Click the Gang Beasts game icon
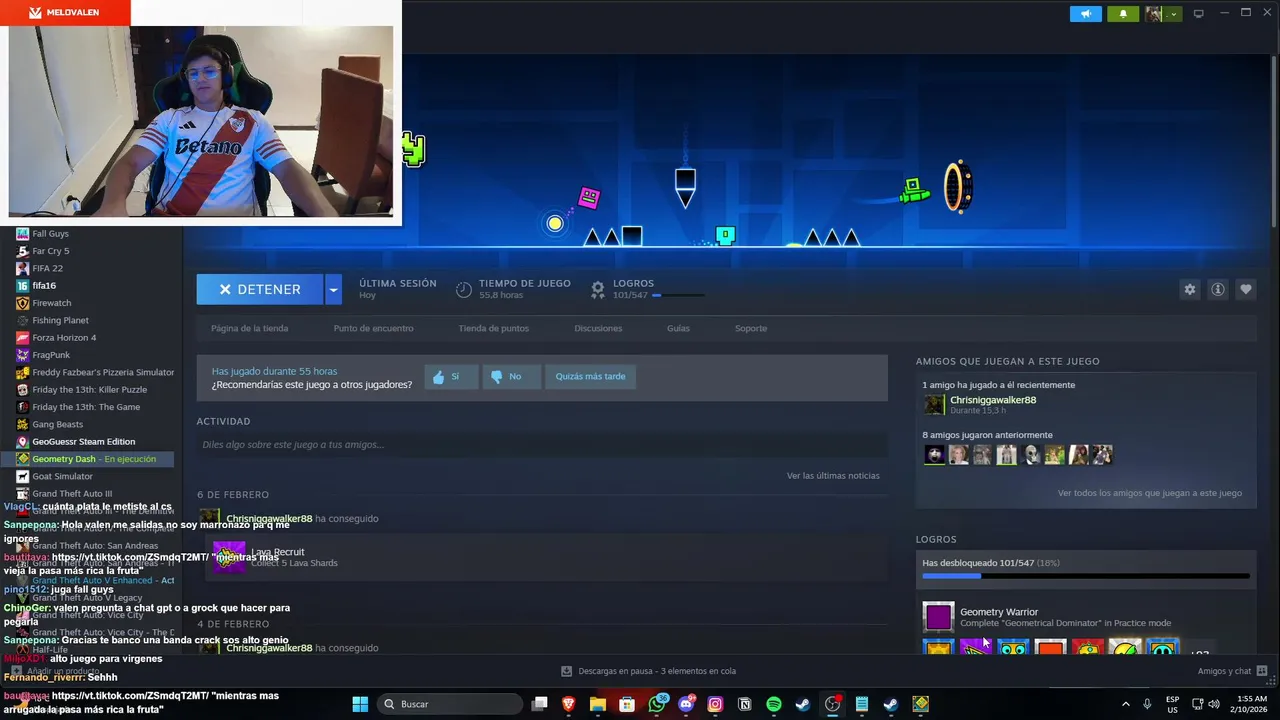Image resolution: width=1280 pixels, height=720 pixels. point(23,424)
